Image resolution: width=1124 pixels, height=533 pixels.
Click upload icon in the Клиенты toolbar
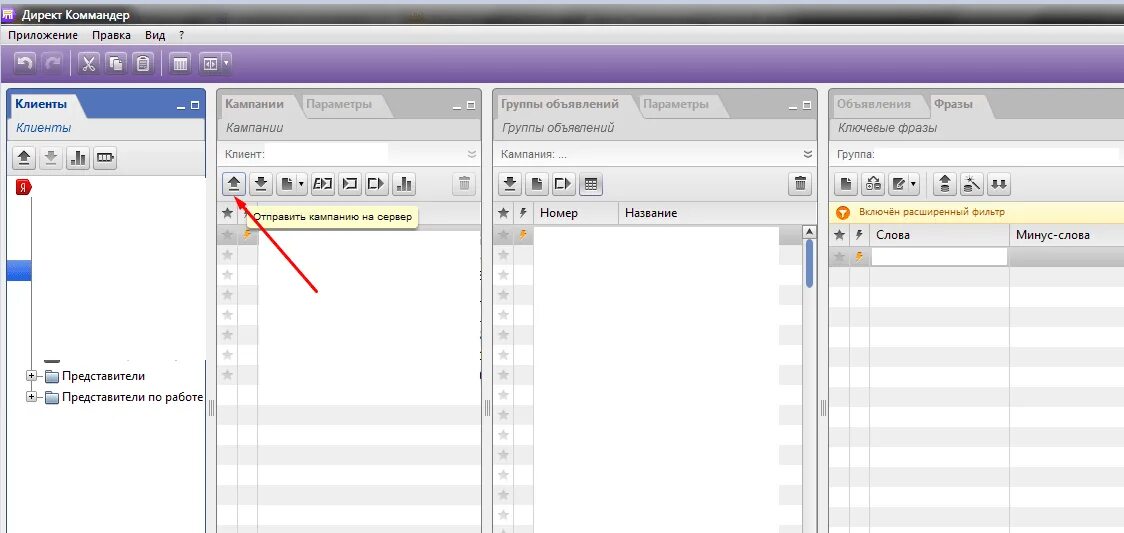[24, 158]
